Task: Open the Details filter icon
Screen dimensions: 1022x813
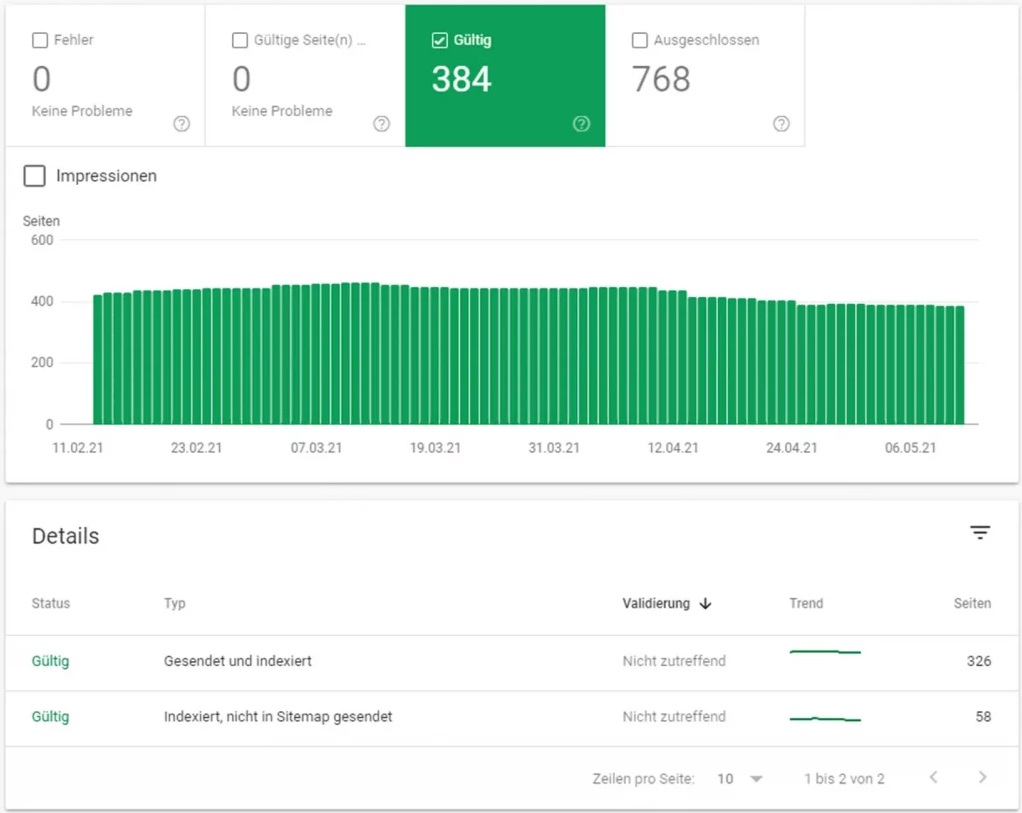Action: 980,533
